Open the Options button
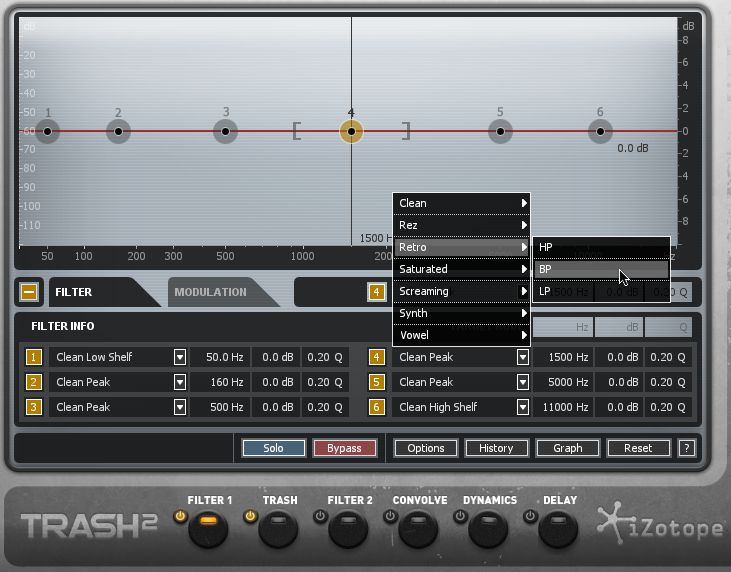 (426, 448)
